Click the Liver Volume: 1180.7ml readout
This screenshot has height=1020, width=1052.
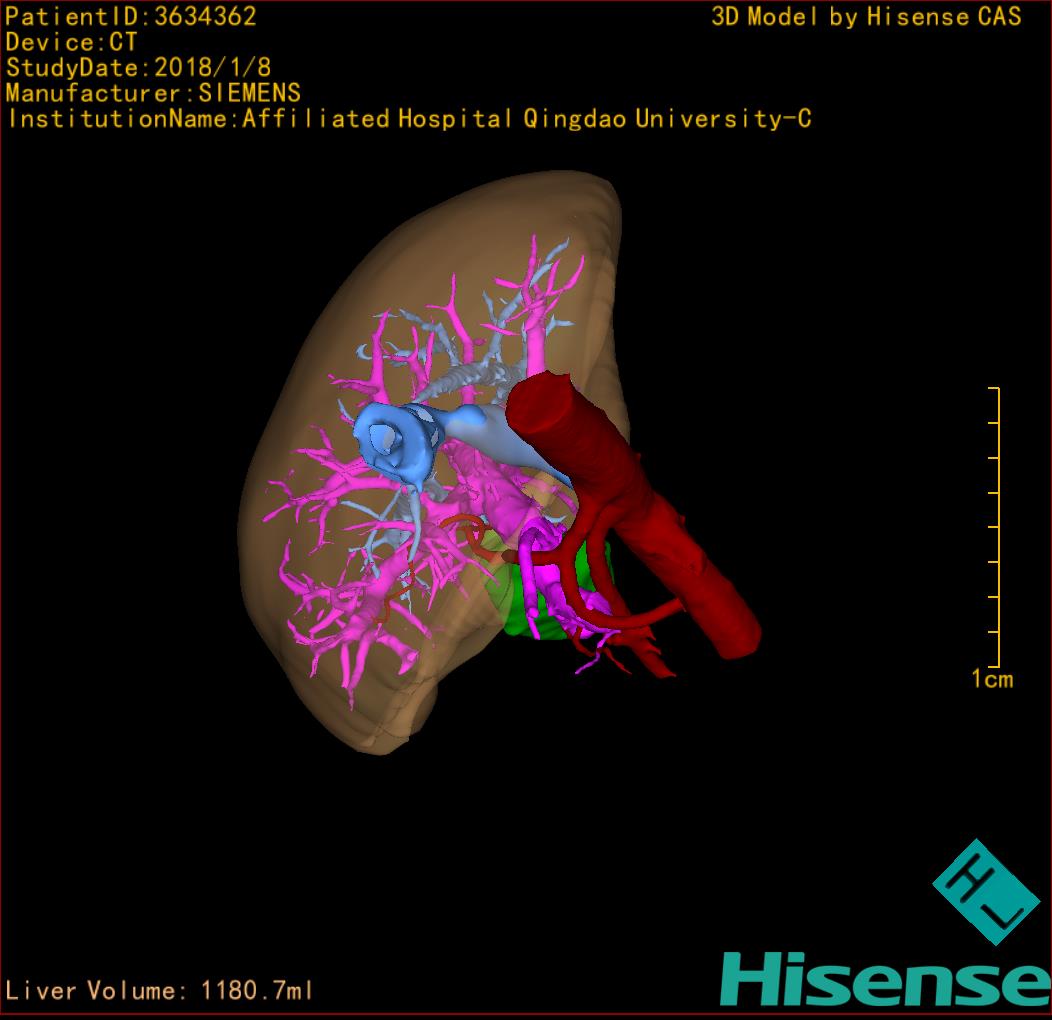click(x=160, y=991)
